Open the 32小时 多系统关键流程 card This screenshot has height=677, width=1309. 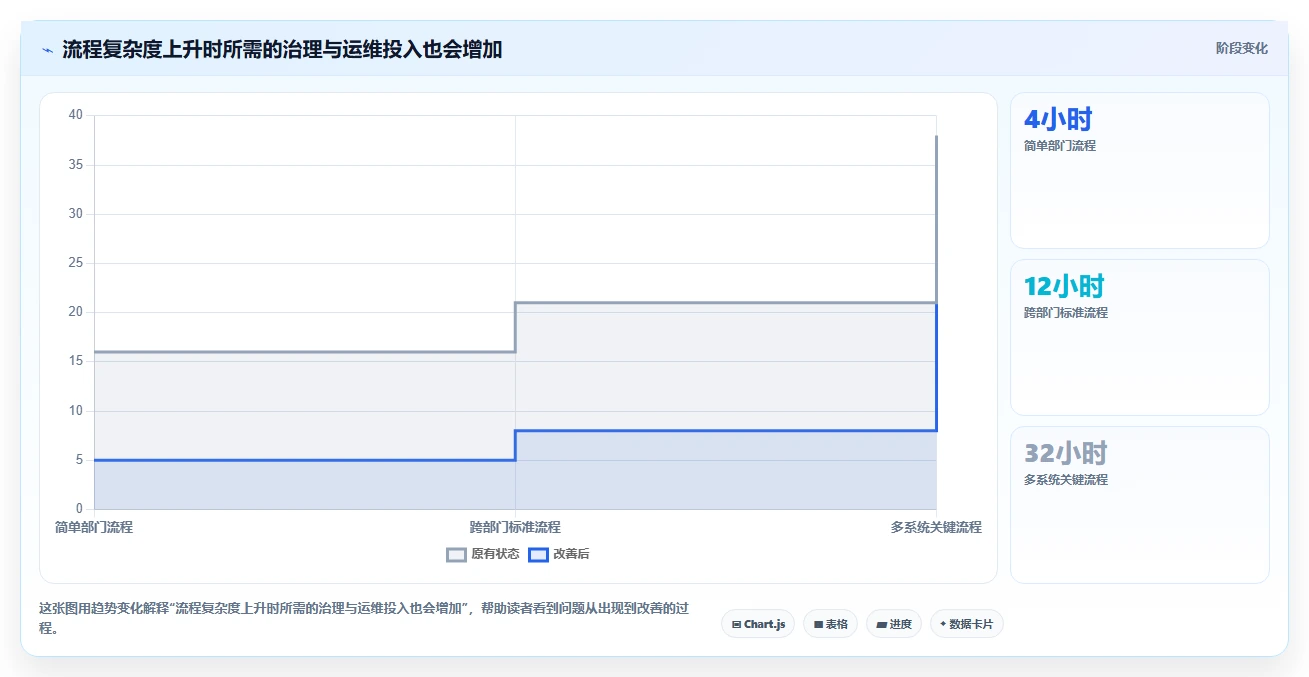point(1140,505)
